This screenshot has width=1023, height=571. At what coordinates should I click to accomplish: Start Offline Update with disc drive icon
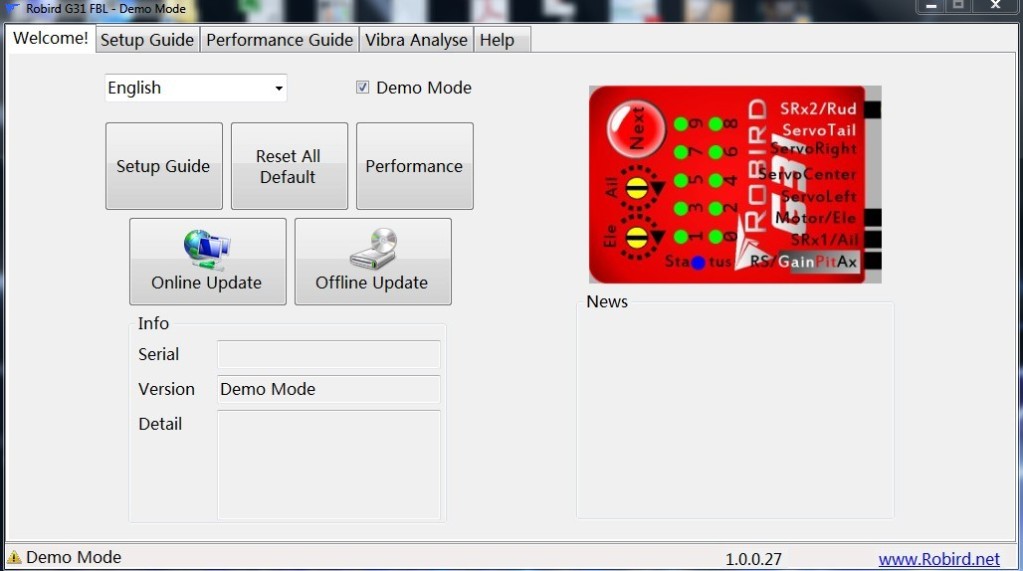[x=373, y=262]
